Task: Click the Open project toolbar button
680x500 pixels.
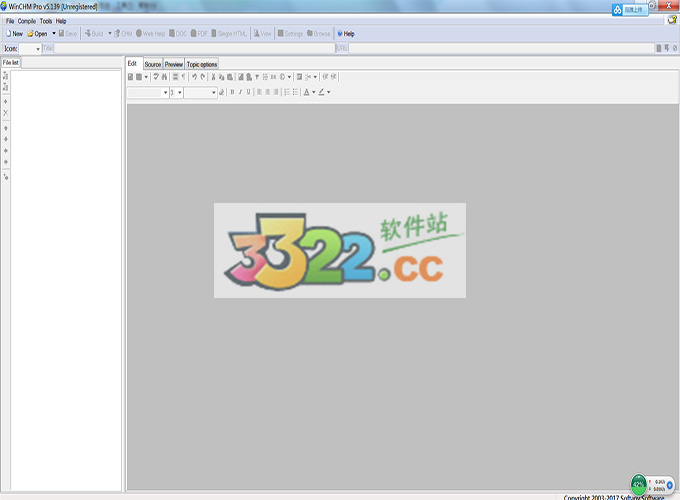Action: (x=37, y=33)
